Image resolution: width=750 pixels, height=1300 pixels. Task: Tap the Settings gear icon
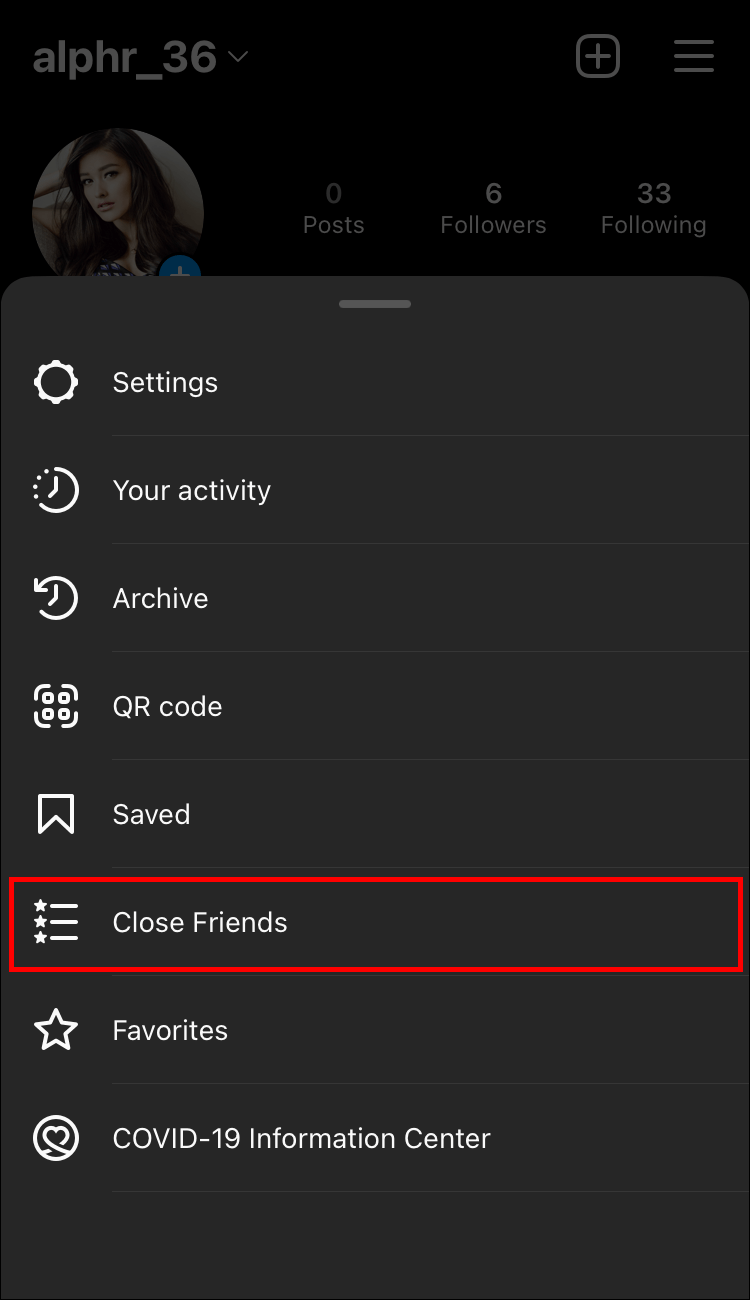point(56,382)
